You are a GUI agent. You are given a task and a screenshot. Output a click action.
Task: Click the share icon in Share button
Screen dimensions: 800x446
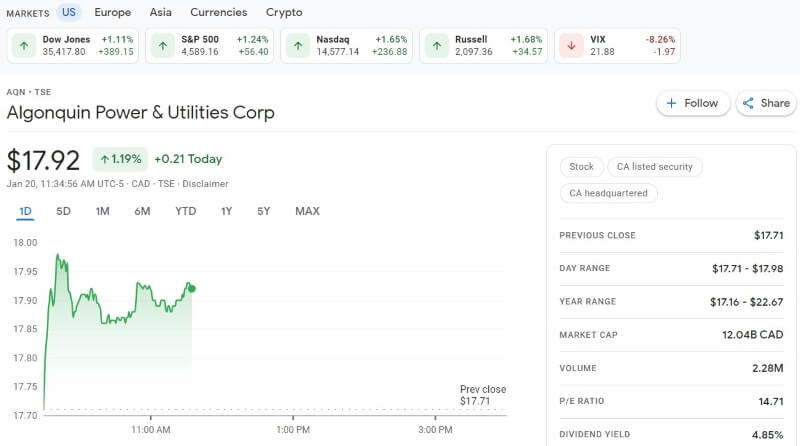click(748, 103)
